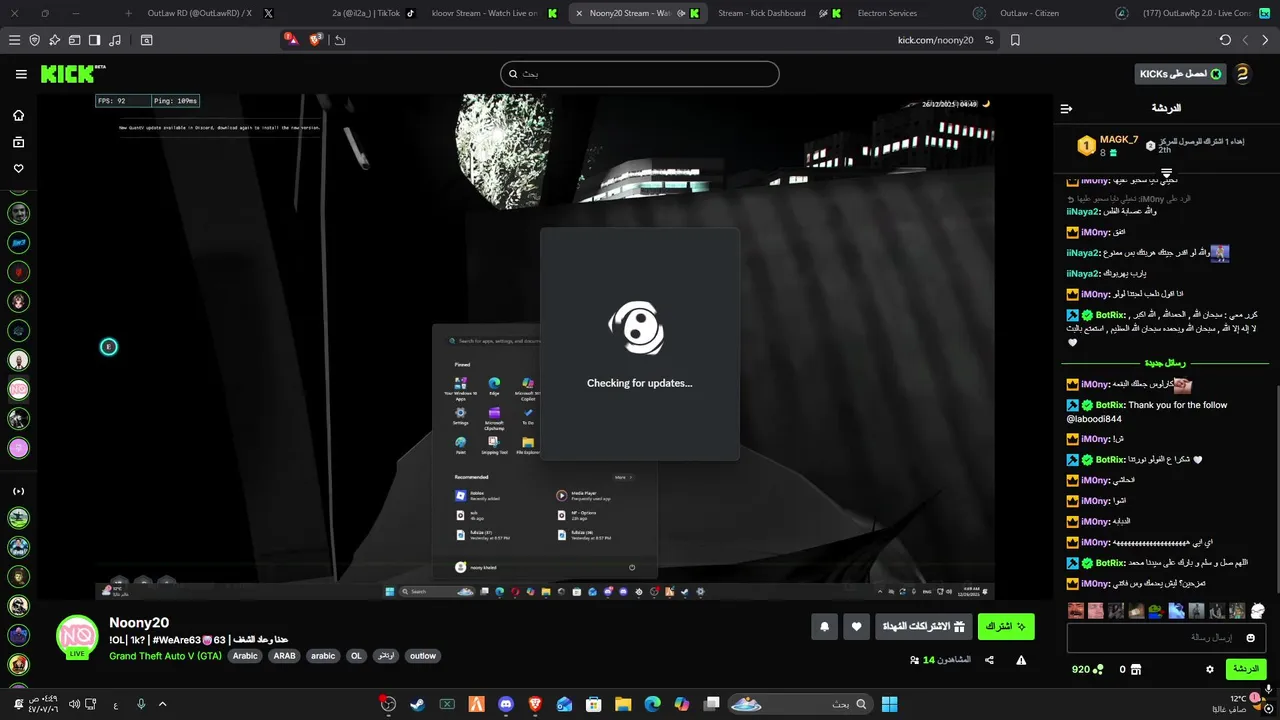Expand sidebar show more channels icon
Viewport: 1280px width, 720px height.
18,491
